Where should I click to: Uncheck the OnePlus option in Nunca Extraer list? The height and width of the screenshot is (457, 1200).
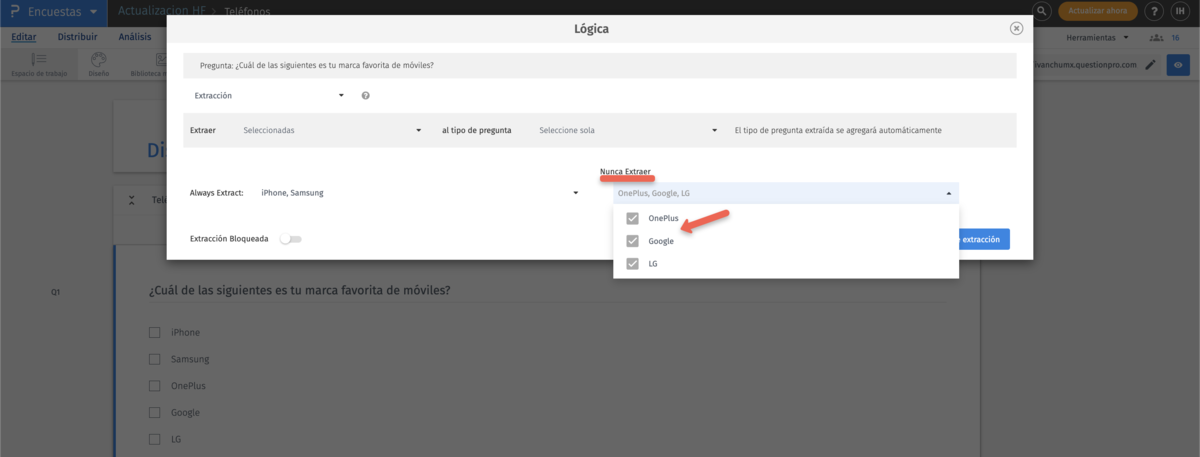tap(632, 218)
